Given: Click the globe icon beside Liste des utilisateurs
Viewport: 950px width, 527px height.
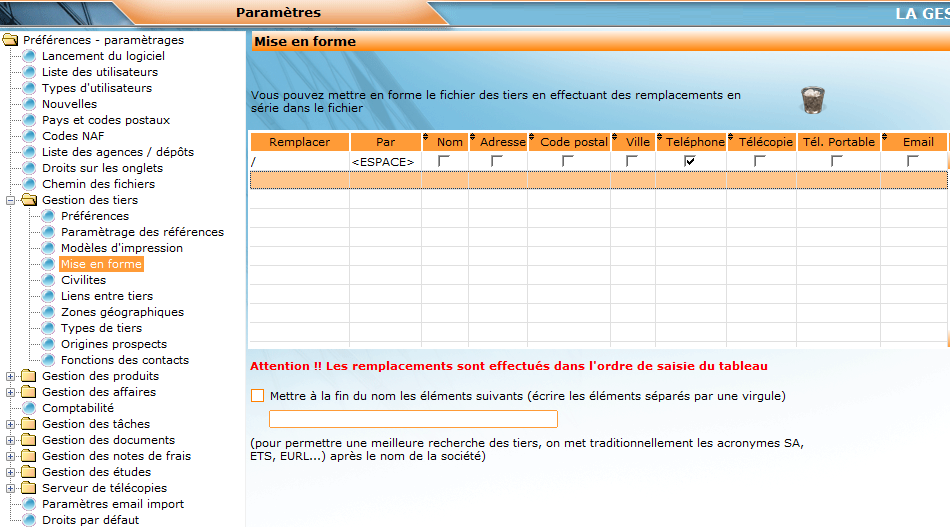Looking at the screenshot, I should 29,72.
